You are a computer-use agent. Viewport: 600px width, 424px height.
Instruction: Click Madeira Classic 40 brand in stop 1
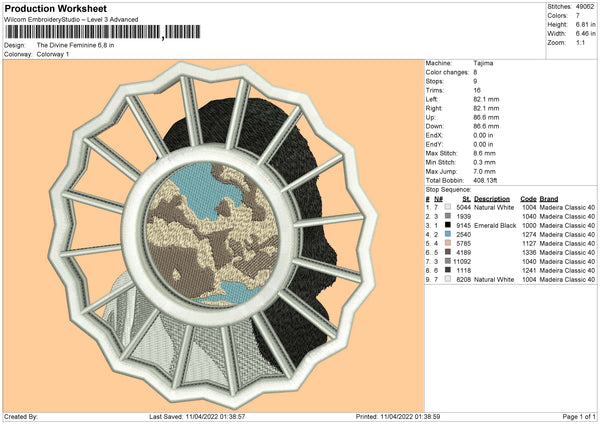(x=567, y=207)
